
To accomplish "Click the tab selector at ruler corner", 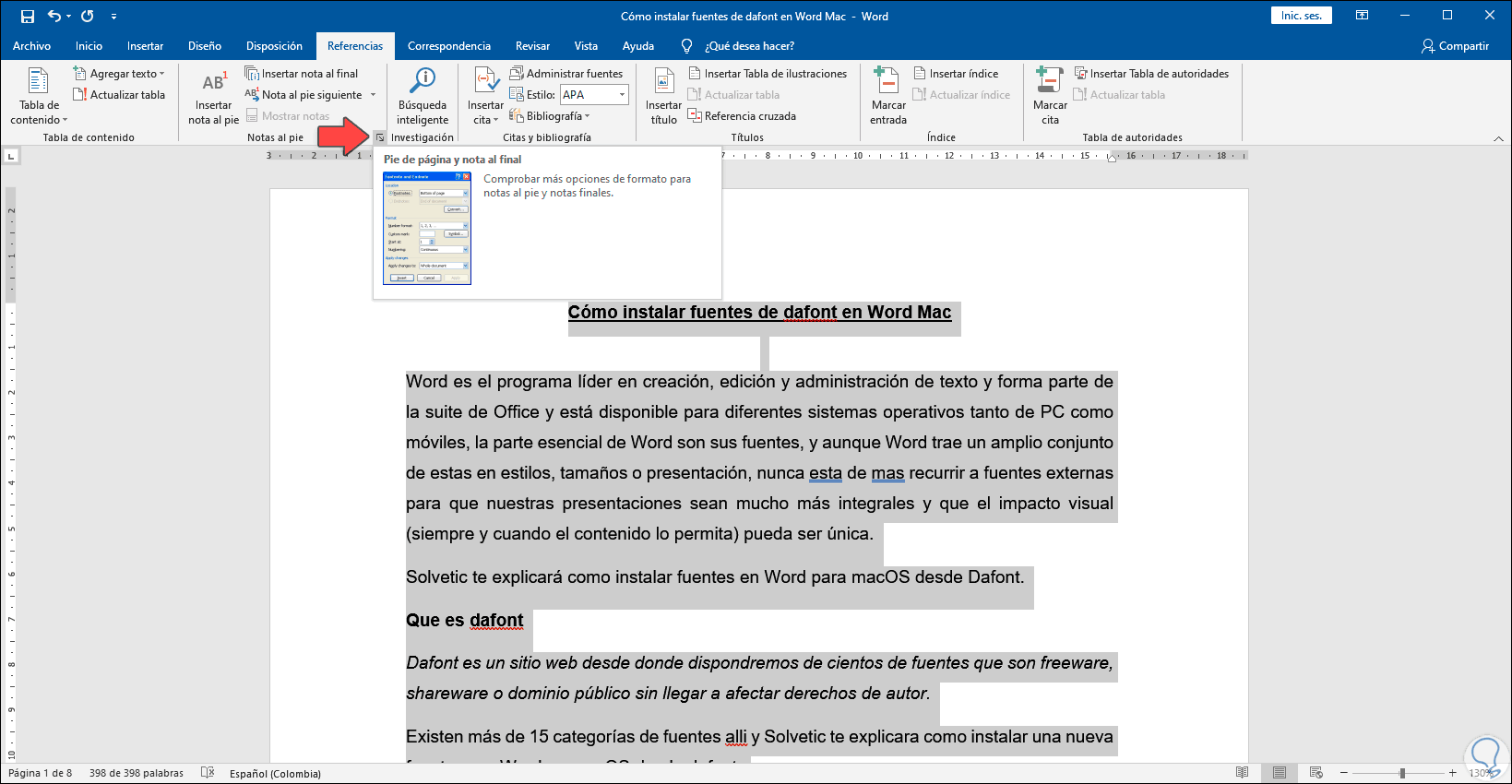I will (11, 156).
